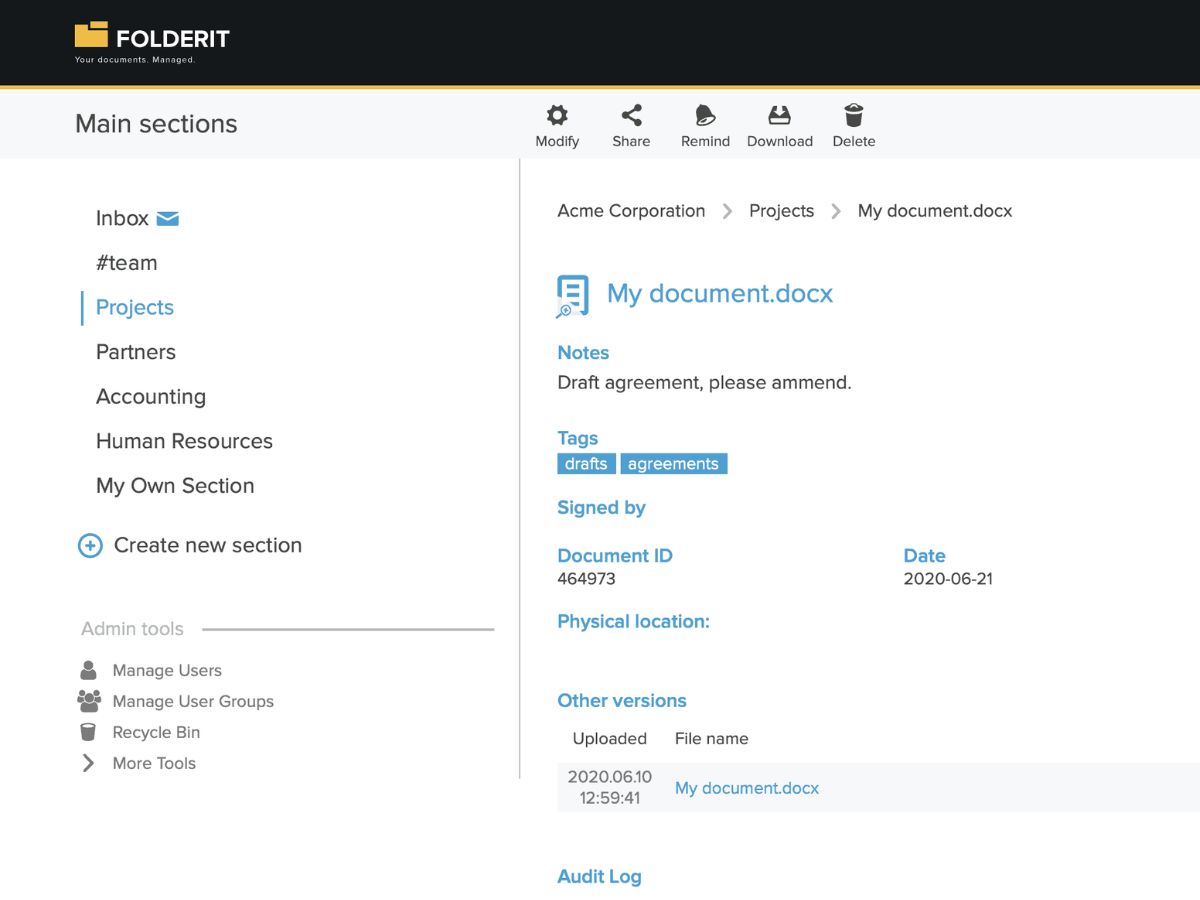This screenshot has width=1200, height=900.
Task: Click the Inbox envelope icon
Action: tap(168, 218)
